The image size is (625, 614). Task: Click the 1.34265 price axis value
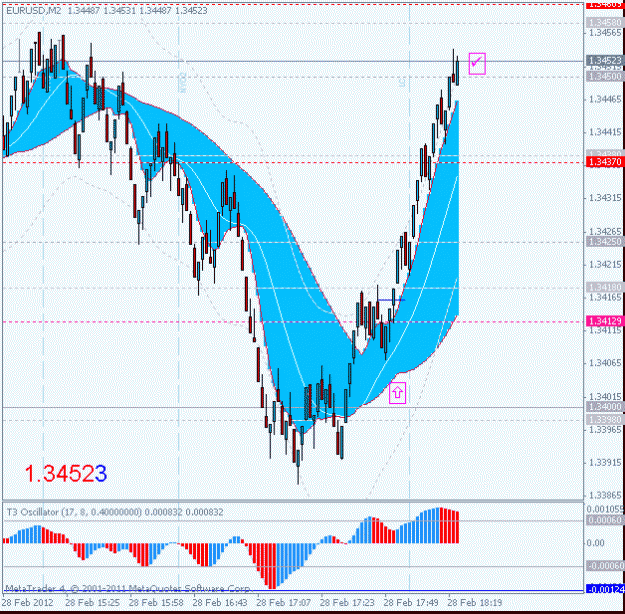(x=605, y=231)
